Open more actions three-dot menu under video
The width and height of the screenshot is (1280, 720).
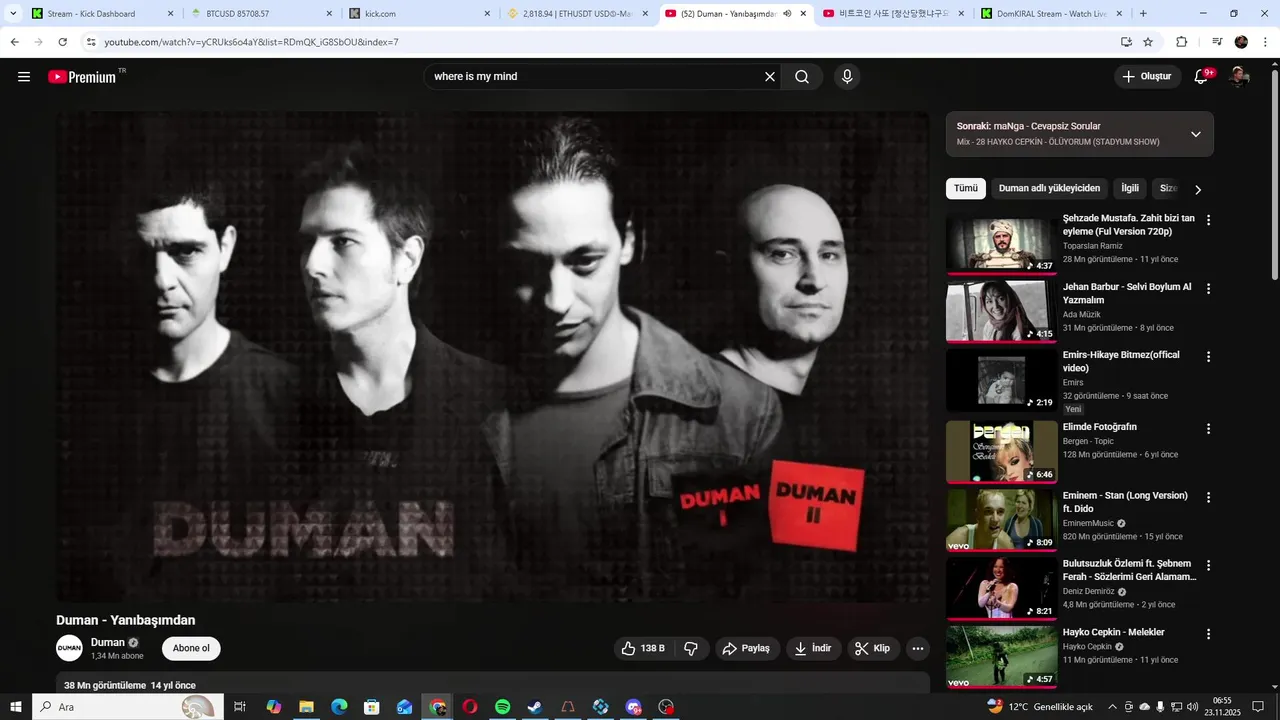[x=918, y=649]
